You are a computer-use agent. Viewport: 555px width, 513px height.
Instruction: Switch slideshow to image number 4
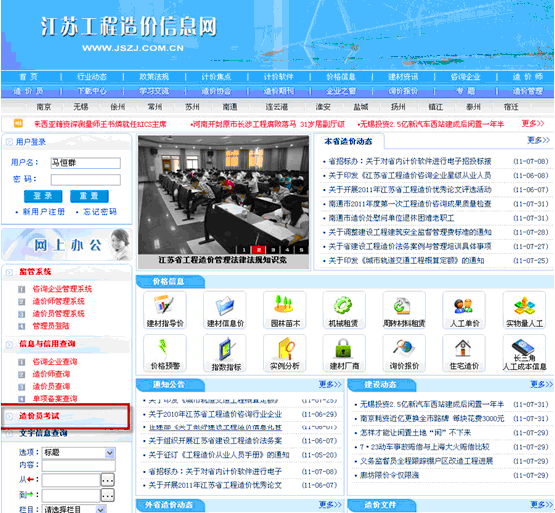(x=287, y=250)
